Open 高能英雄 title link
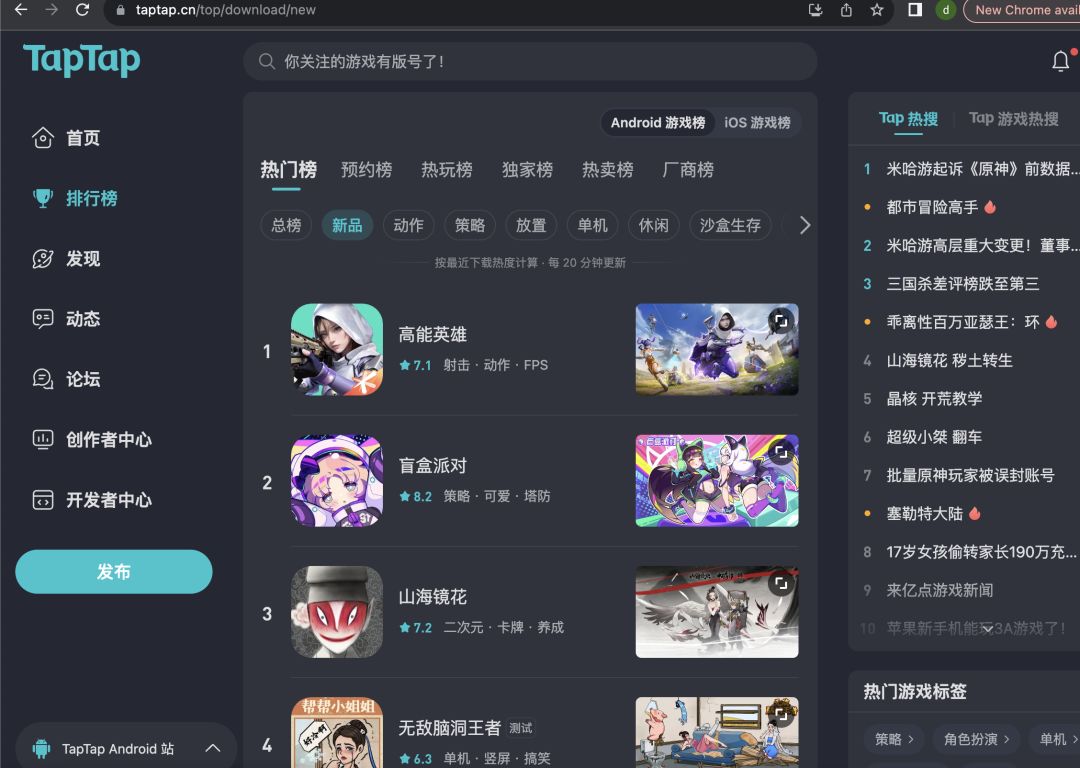The height and width of the screenshot is (768, 1080). click(433, 335)
